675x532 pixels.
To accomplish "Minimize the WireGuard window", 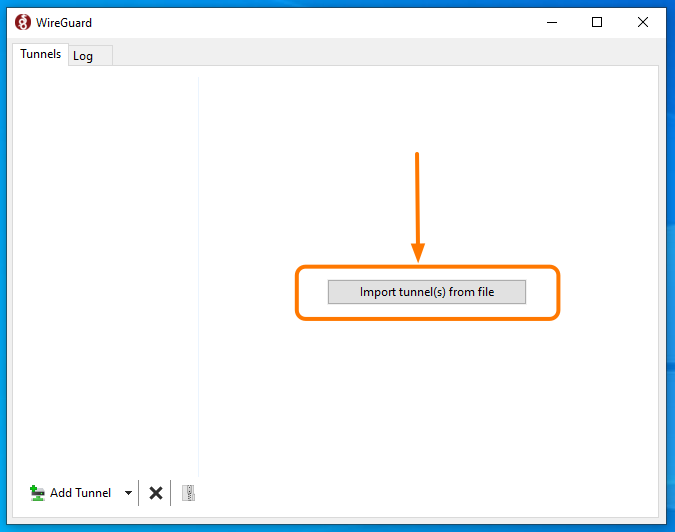I will [551, 22].
